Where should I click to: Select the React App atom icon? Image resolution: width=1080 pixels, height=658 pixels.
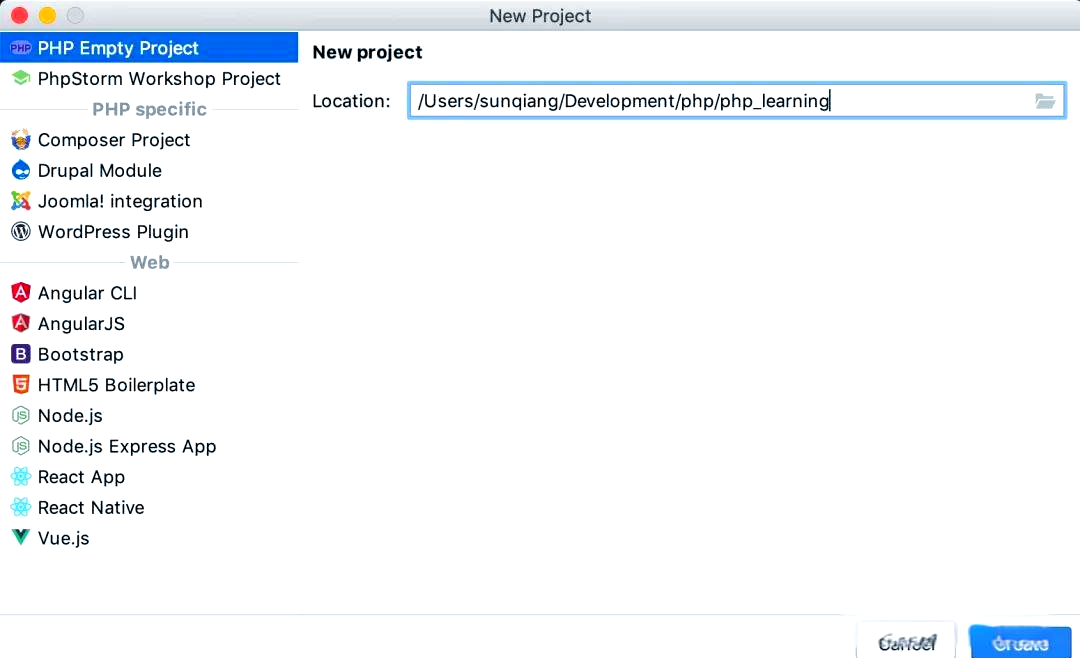pyautogui.click(x=21, y=477)
